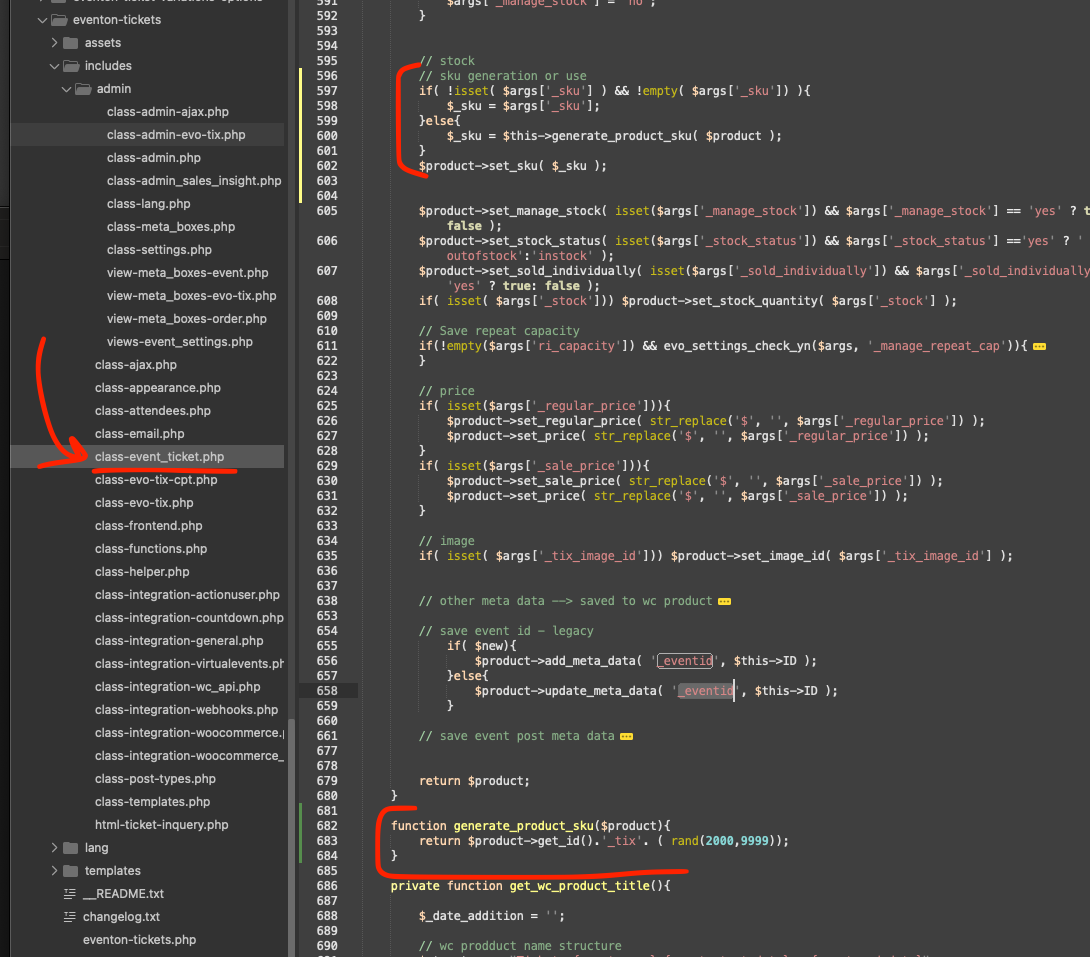Click the '// sku generation or use' comment
Screen dimensions: 1090x957
[503, 76]
